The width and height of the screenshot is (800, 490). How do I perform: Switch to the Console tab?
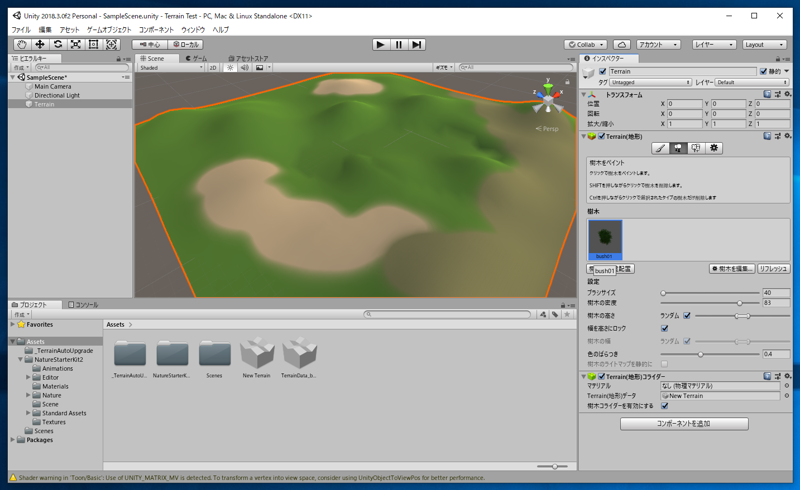pyautogui.click(x=83, y=305)
